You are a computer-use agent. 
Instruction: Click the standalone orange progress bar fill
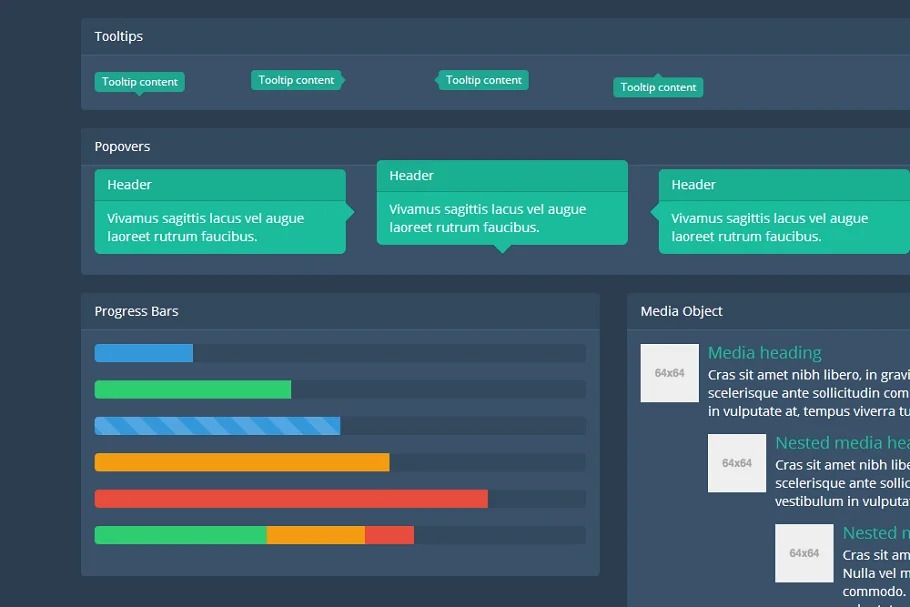241,462
